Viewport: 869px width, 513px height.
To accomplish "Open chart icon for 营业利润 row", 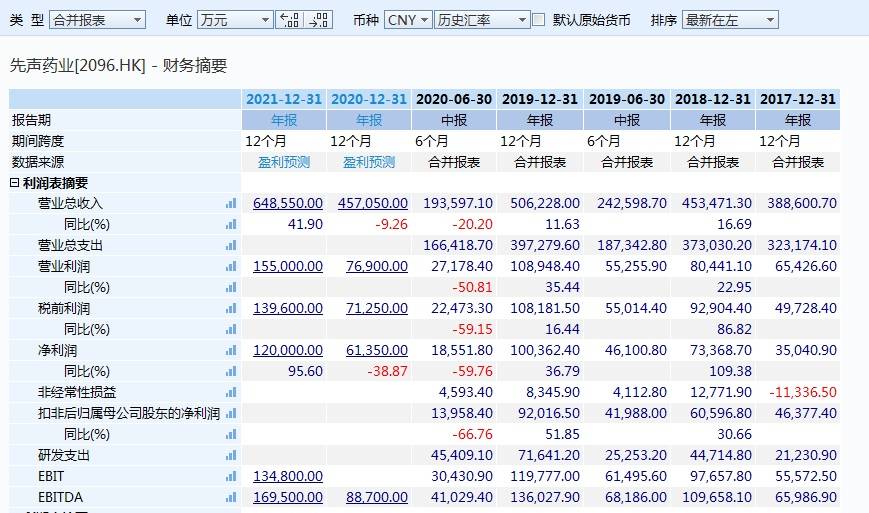I will point(231,266).
